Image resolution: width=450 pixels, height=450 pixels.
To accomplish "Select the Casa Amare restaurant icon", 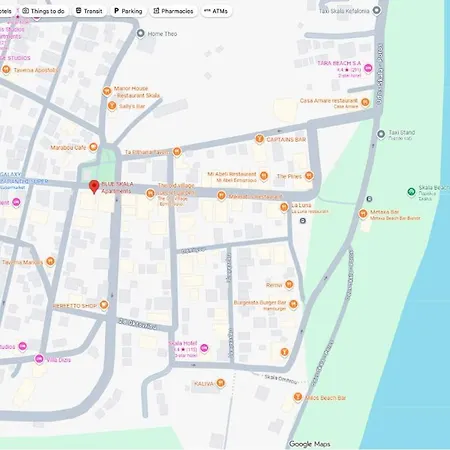I will (365, 102).
